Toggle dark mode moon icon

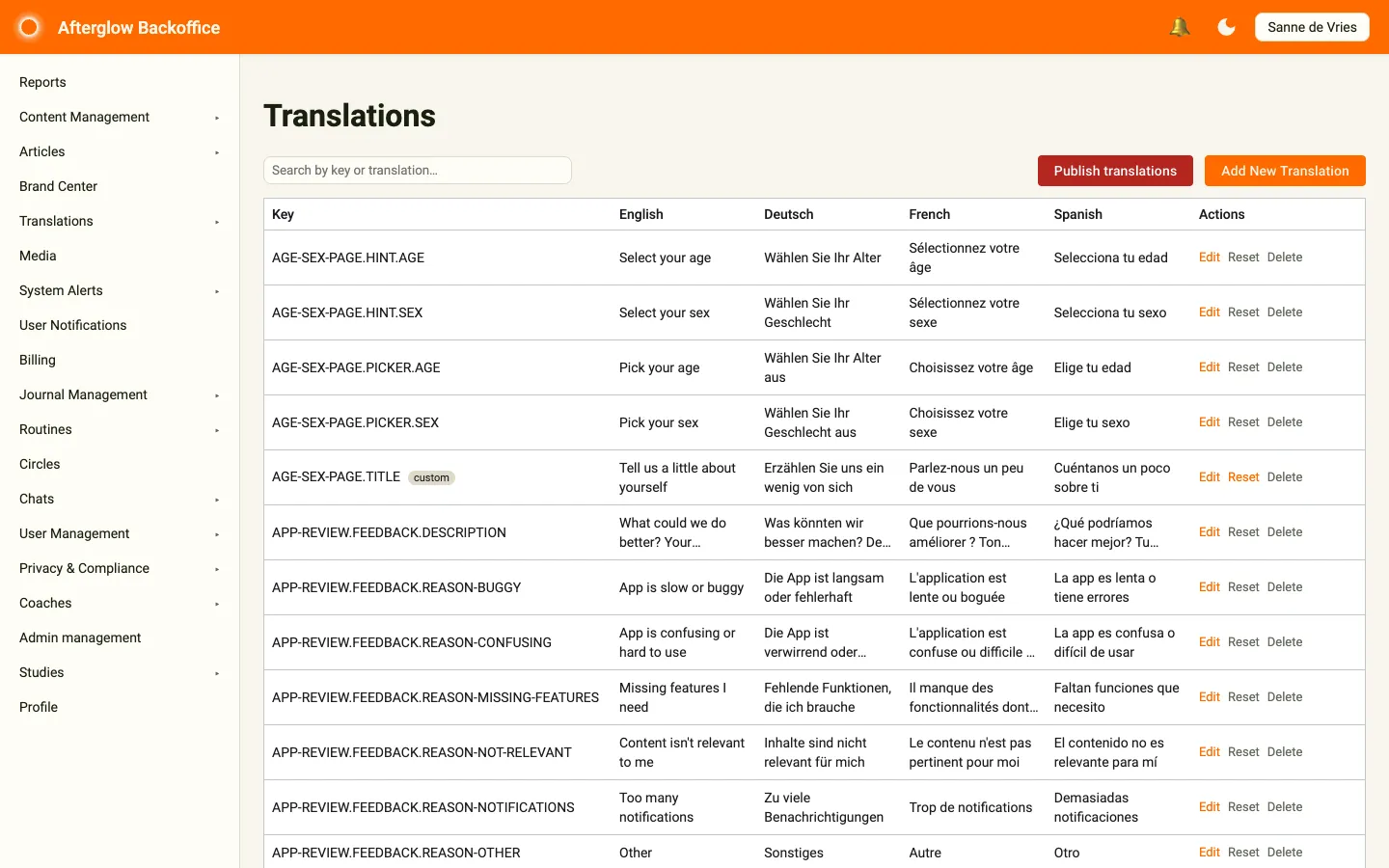[1226, 27]
